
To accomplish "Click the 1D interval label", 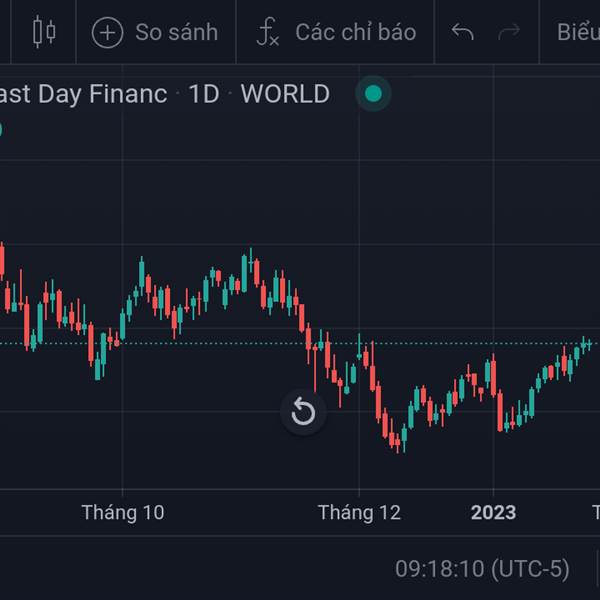I will [204, 94].
